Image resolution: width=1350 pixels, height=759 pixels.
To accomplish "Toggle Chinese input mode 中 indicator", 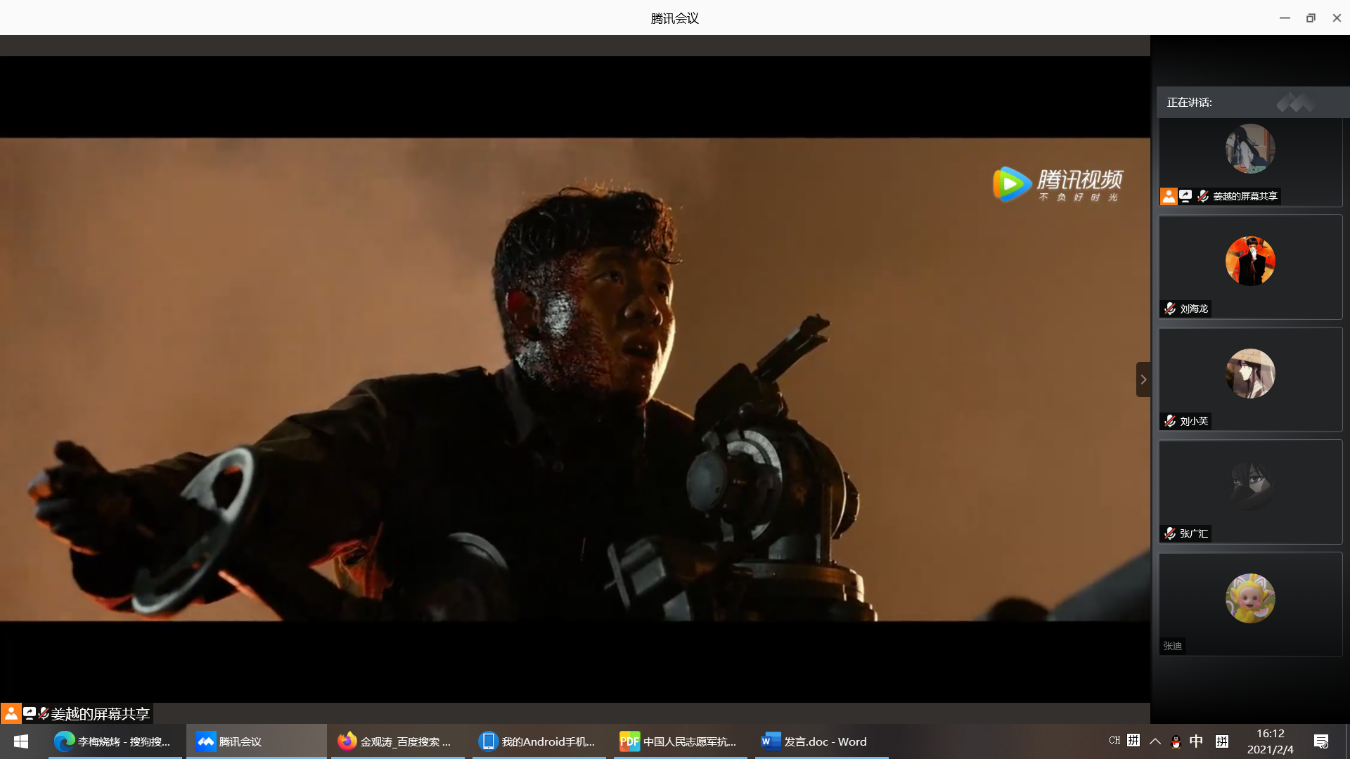I will point(1196,741).
